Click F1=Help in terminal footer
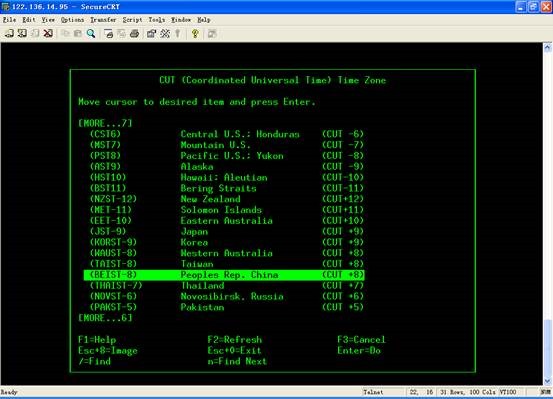553x399 pixels. pos(97,340)
